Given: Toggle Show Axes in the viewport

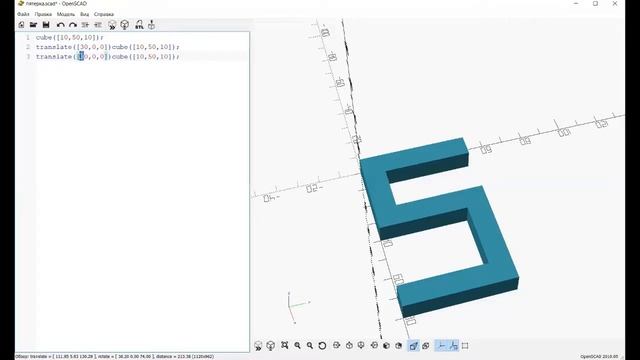Looking at the screenshot, I should [441, 346].
